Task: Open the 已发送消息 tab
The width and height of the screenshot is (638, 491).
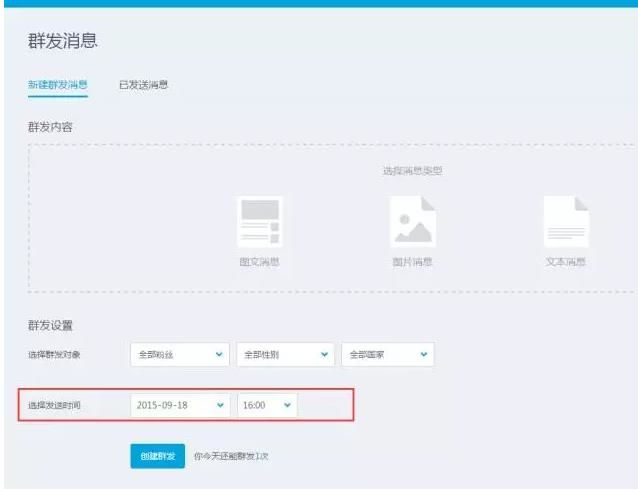Action: (x=144, y=85)
